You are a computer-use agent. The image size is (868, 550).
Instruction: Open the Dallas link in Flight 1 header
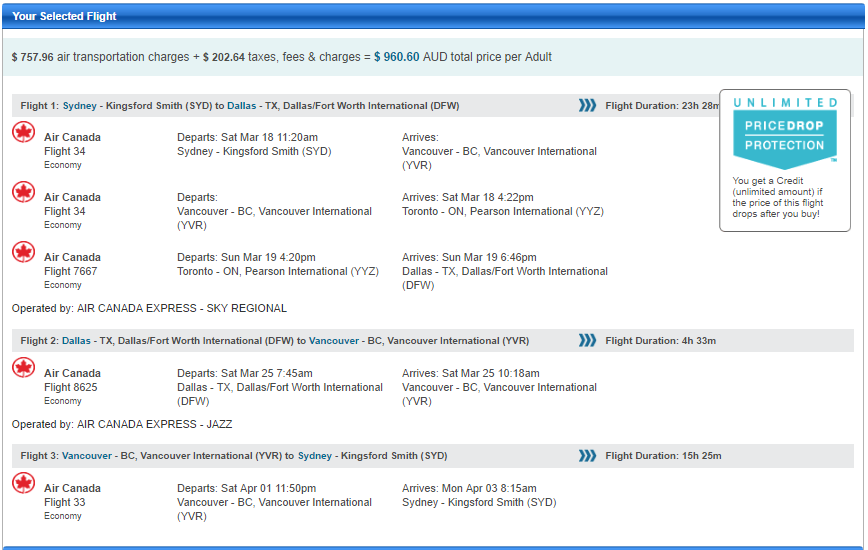pyautogui.click(x=241, y=106)
